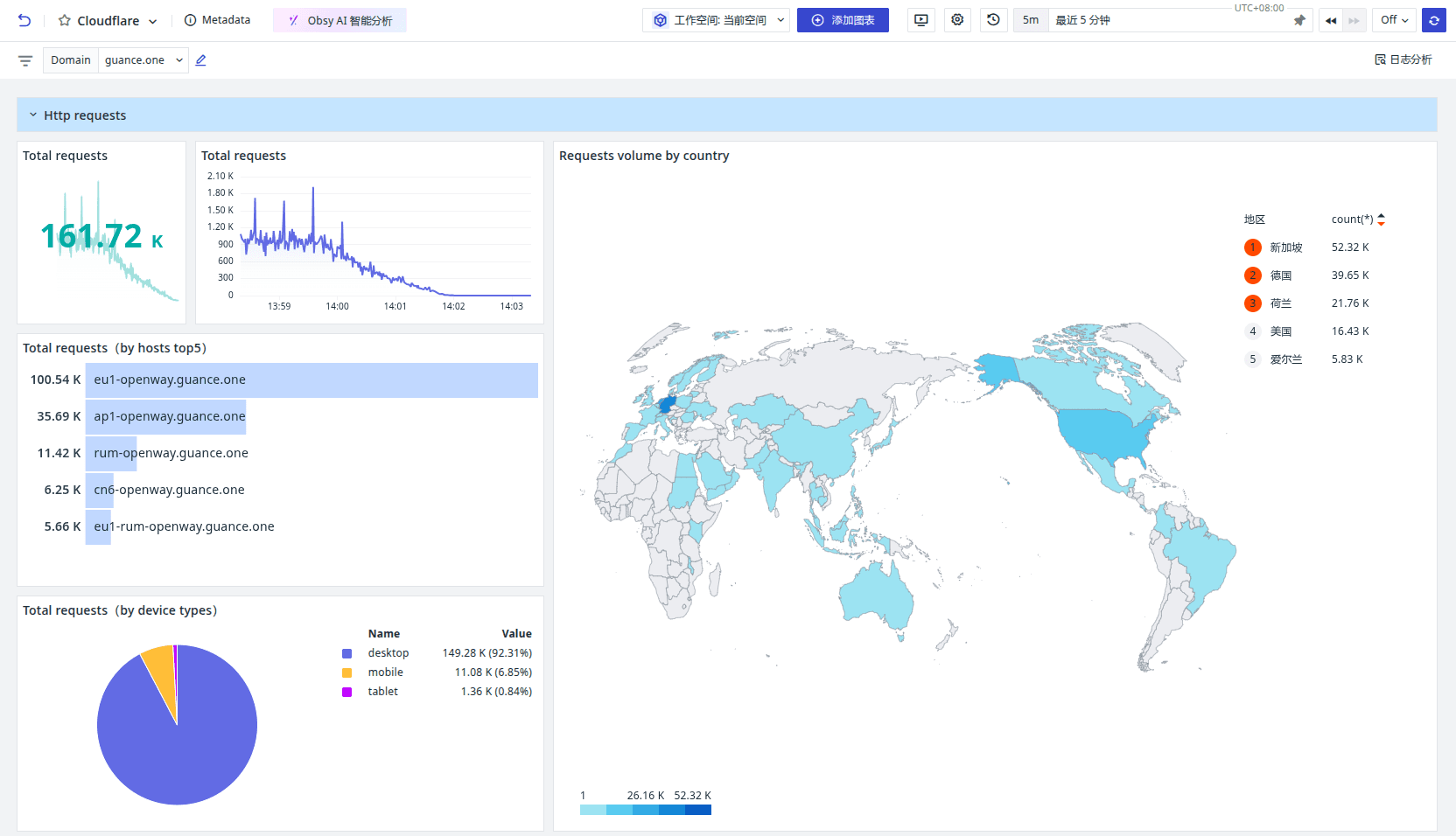Screen dimensions: 1456x836
Task: Open the 工作空间: 当前空间 selector
Action: coord(716,19)
